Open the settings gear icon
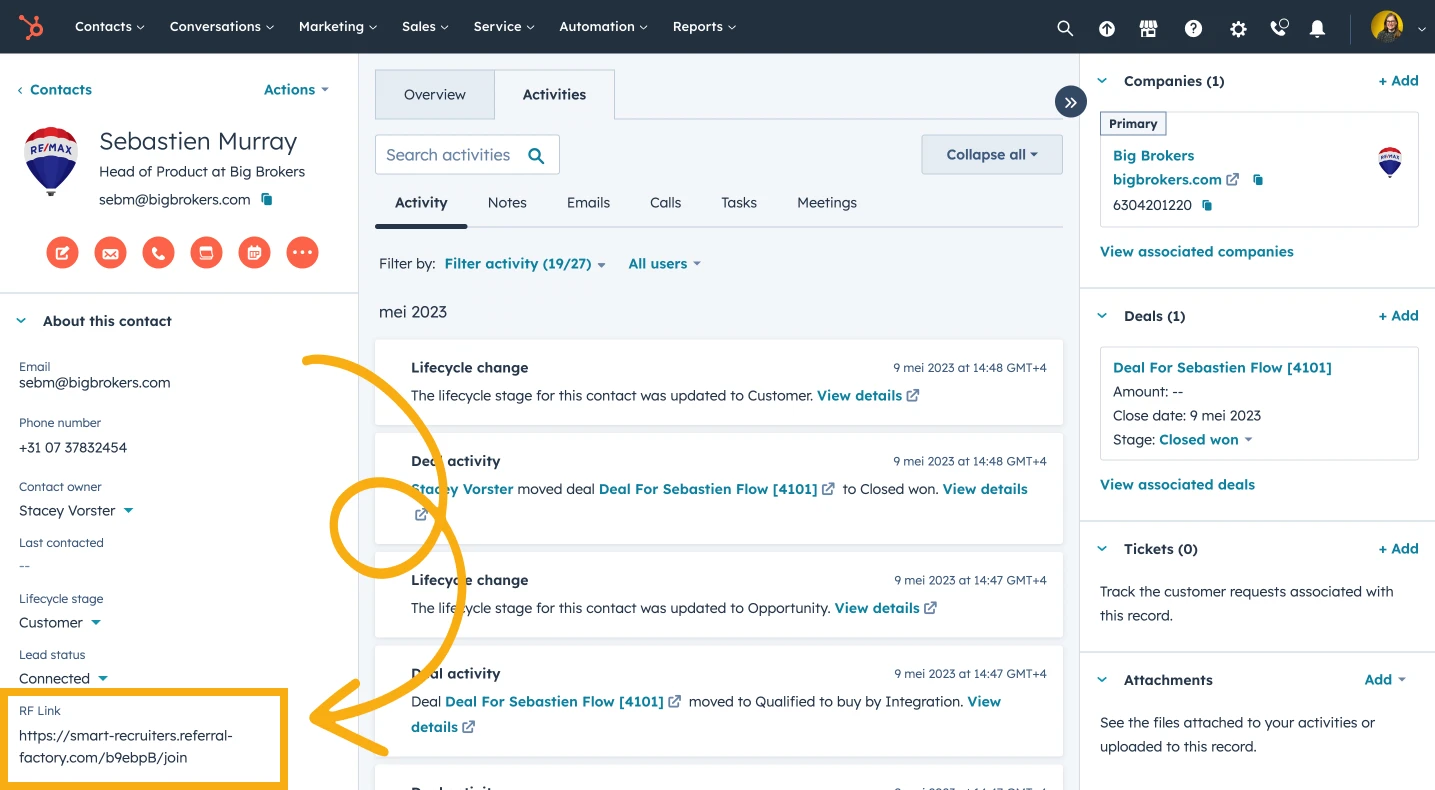Screen dimensions: 1435x790 (1238, 28)
